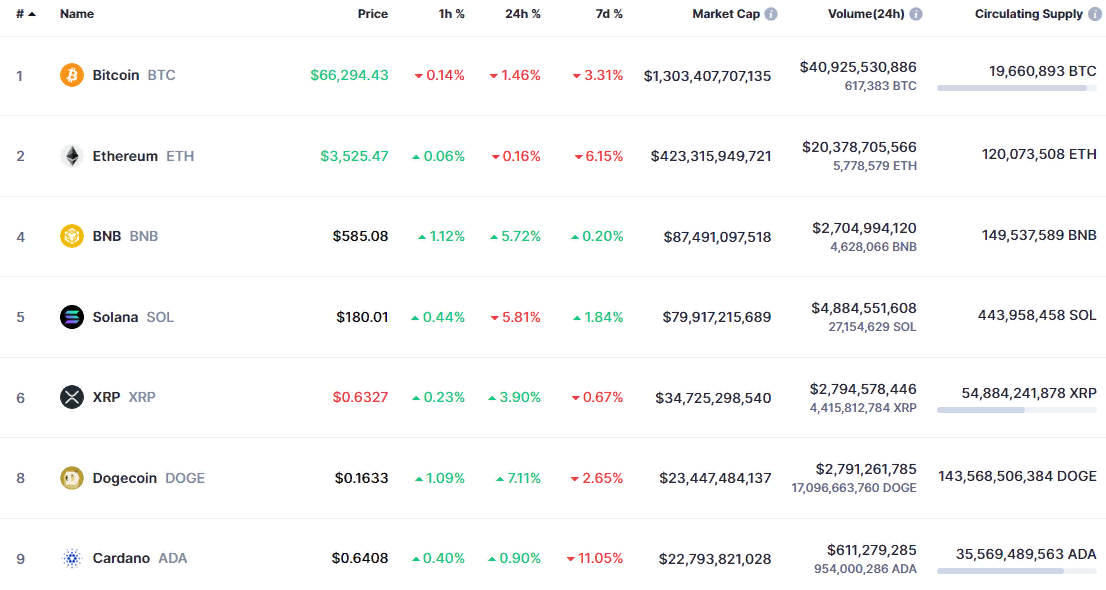Viewport: 1106px width, 590px height.
Task: Sort by Market Cap column header
Action: (726, 14)
